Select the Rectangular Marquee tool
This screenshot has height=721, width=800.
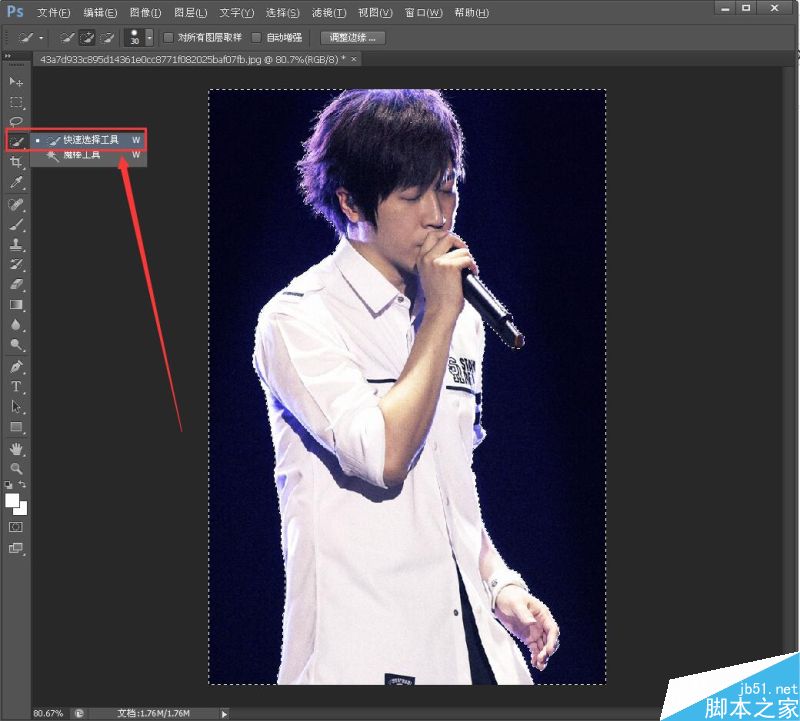(16, 102)
